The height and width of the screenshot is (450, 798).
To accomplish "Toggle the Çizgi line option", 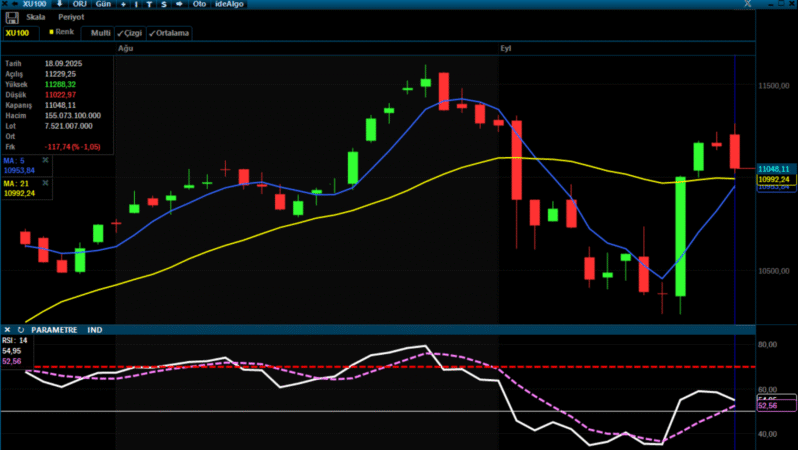I will [x=131, y=33].
